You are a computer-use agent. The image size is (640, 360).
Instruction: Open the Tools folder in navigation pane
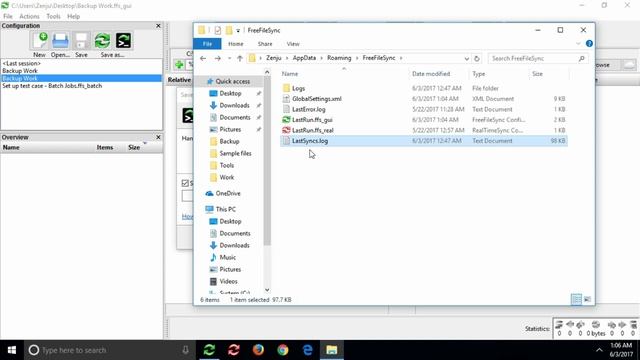[227, 165]
